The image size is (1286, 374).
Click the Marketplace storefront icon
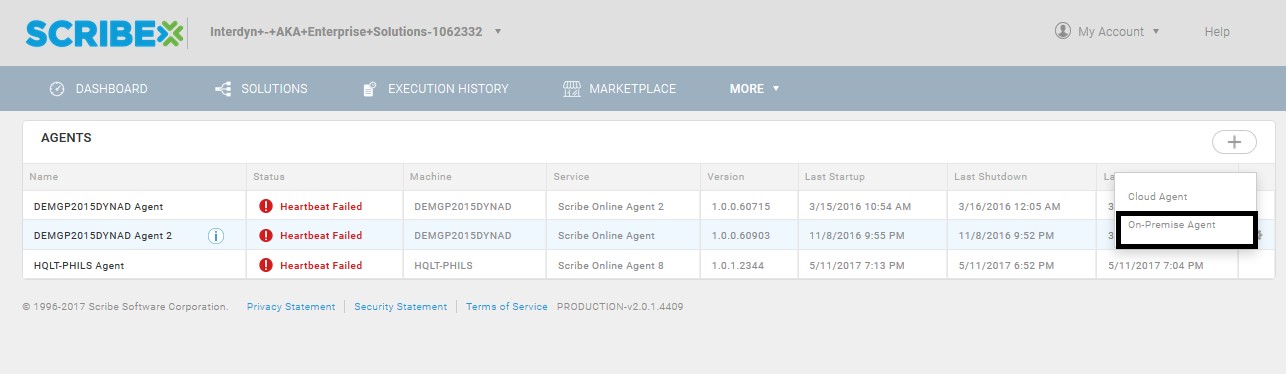[x=572, y=89]
